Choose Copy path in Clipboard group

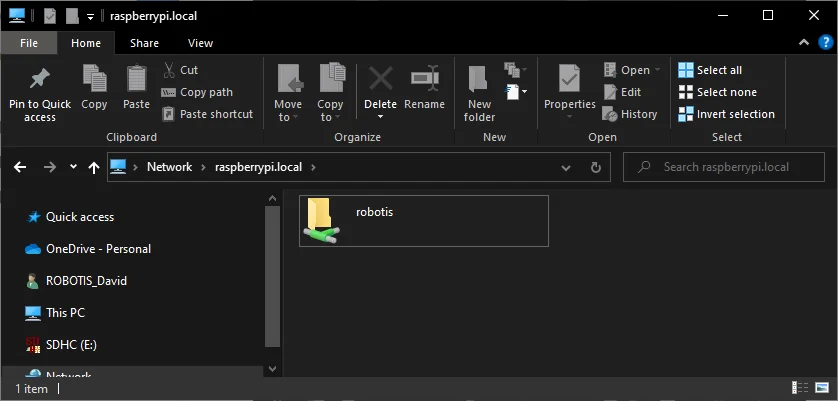pyautogui.click(x=198, y=92)
